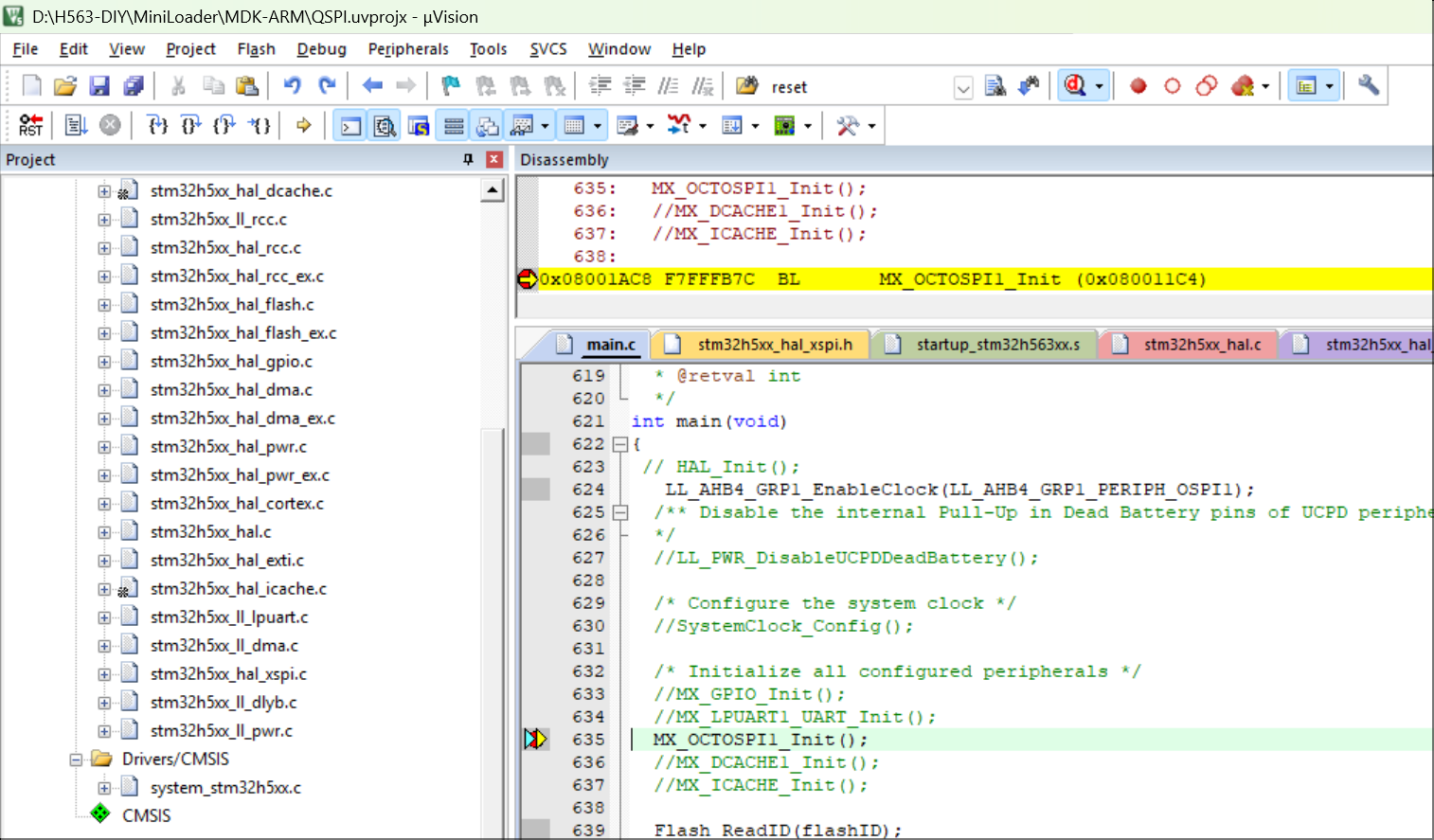Viewport: 1434px width, 840px height.
Task: Open the Analysis windows dropdown arrow
Action: pos(703,125)
